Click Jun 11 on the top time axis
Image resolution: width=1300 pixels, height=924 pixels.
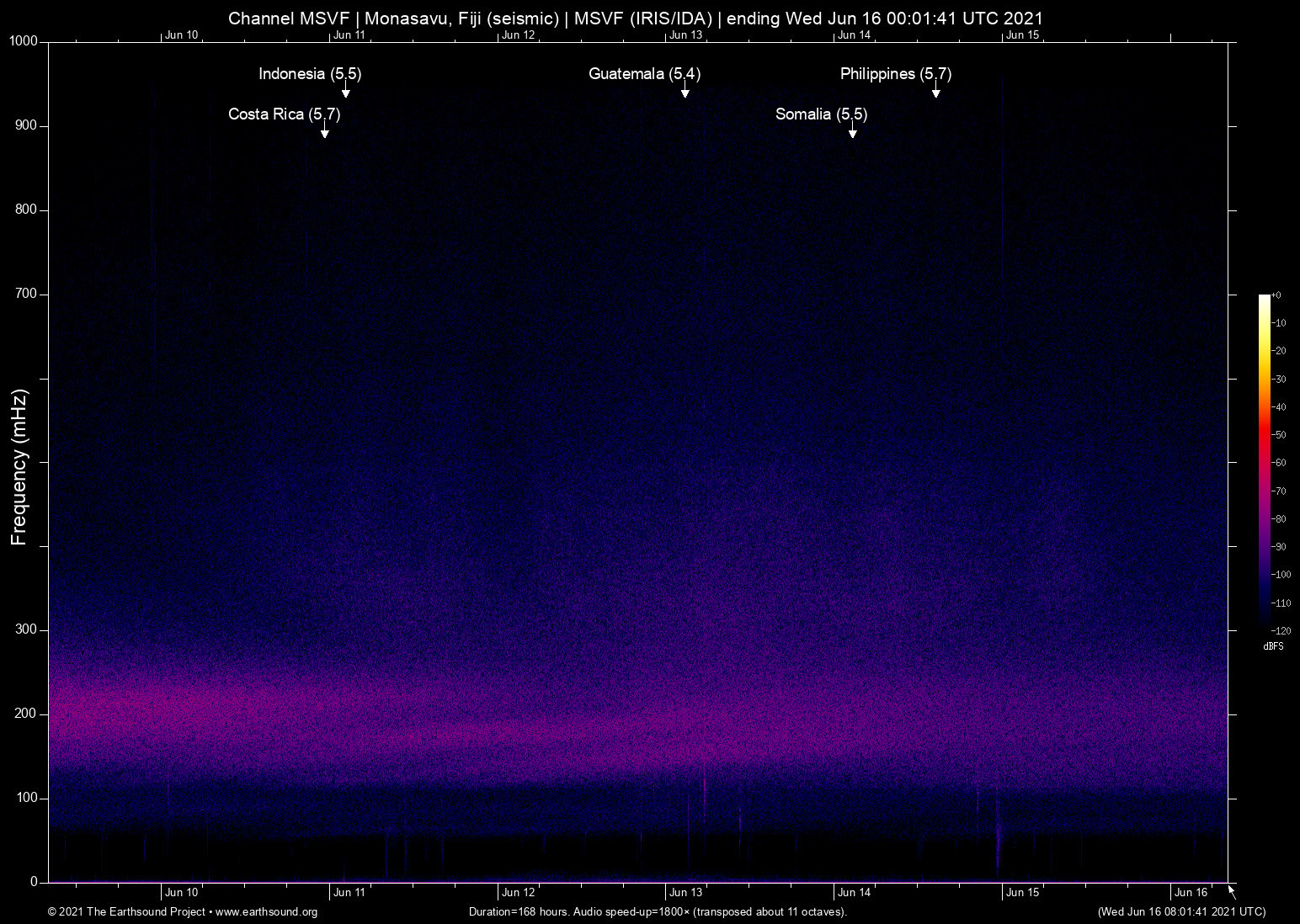[349, 35]
